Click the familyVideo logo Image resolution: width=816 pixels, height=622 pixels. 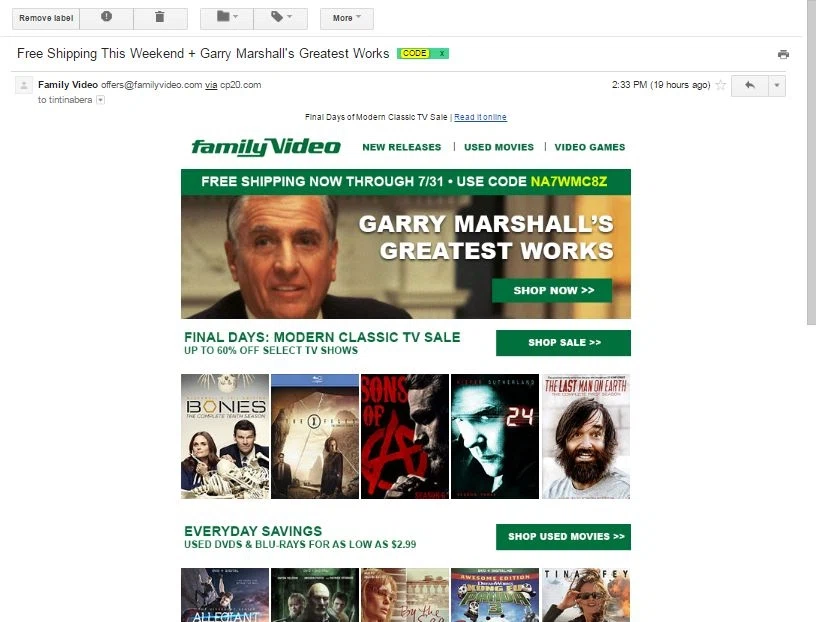click(266, 147)
